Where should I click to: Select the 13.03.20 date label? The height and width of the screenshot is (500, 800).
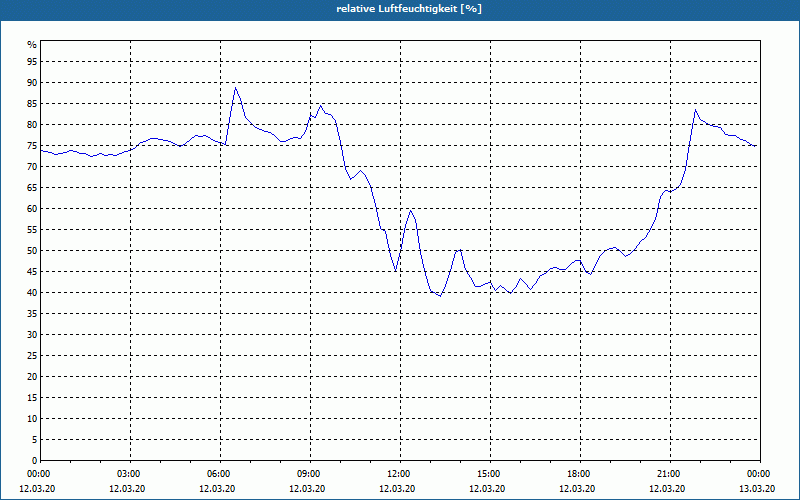pos(757,489)
